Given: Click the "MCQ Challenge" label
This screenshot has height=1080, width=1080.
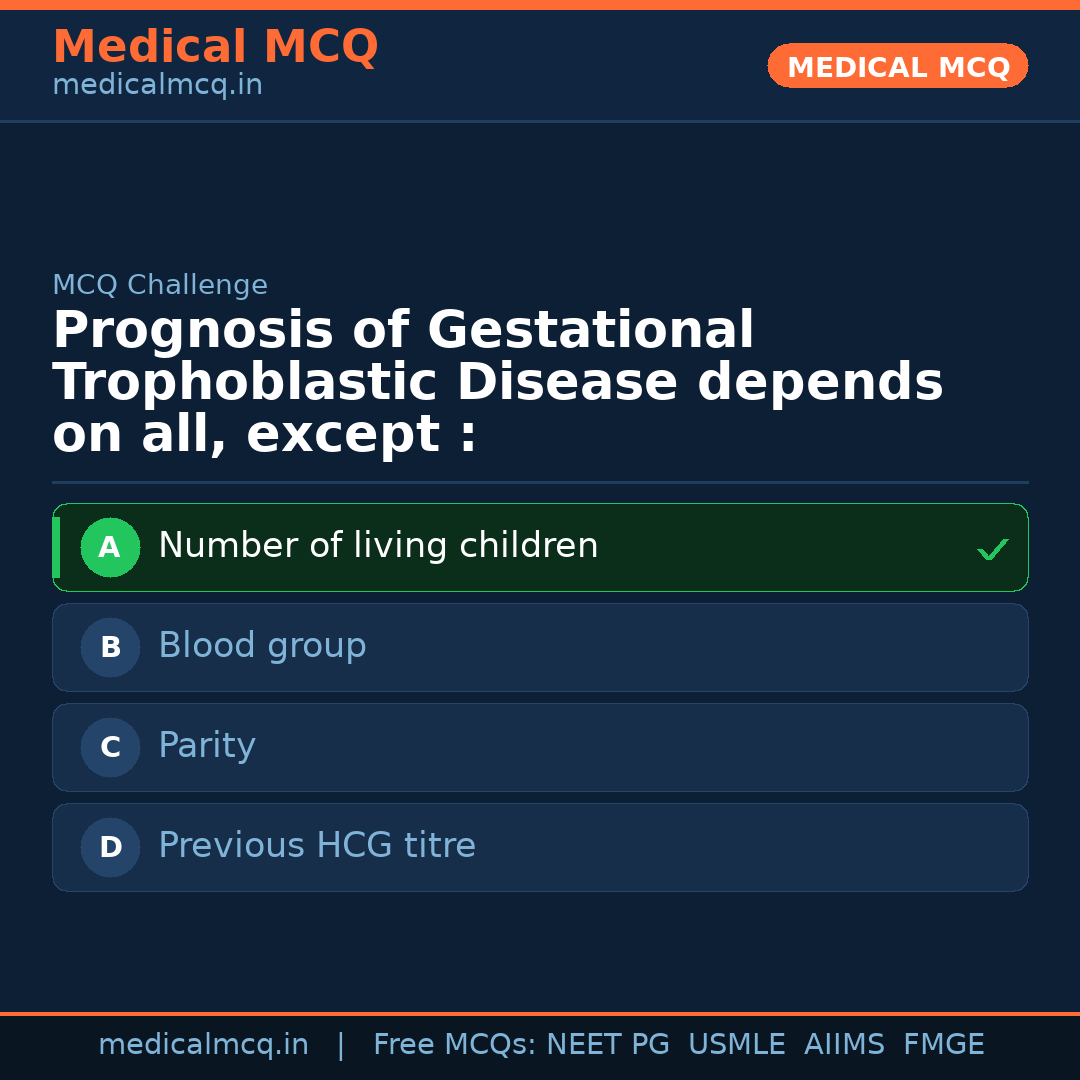Looking at the screenshot, I should point(160,286).
